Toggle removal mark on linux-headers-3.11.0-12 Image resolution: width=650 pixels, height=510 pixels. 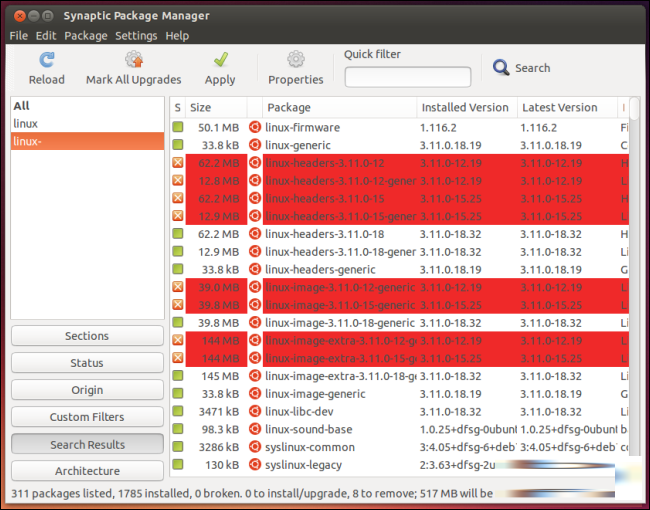tap(178, 163)
